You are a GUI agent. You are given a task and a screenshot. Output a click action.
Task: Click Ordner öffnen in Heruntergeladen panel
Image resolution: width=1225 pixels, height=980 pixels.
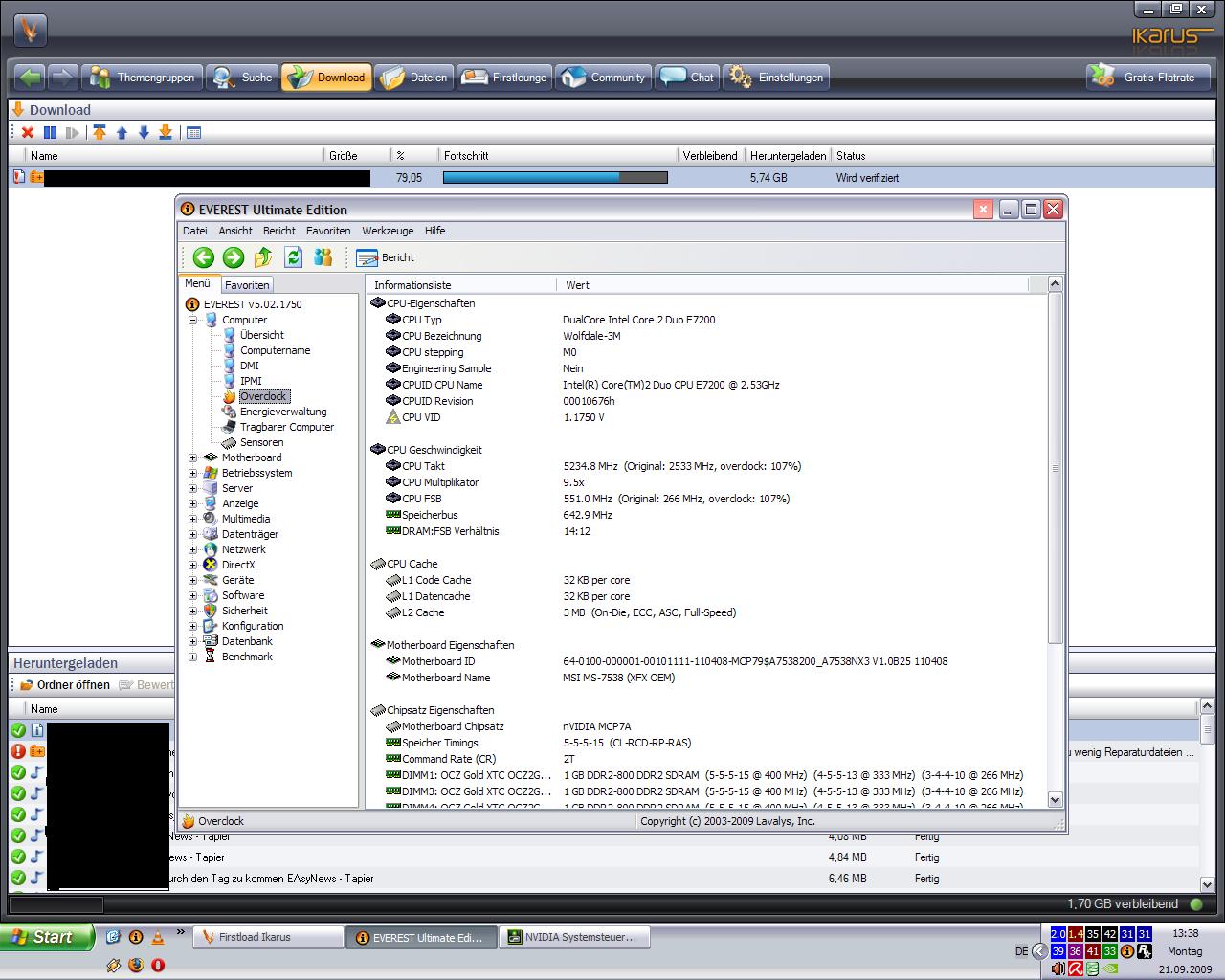[65, 685]
